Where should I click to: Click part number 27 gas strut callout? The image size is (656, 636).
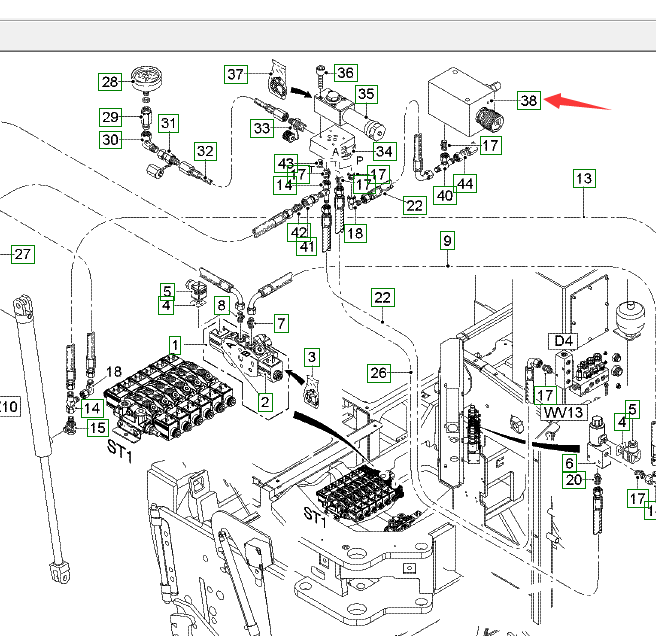(x=22, y=254)
